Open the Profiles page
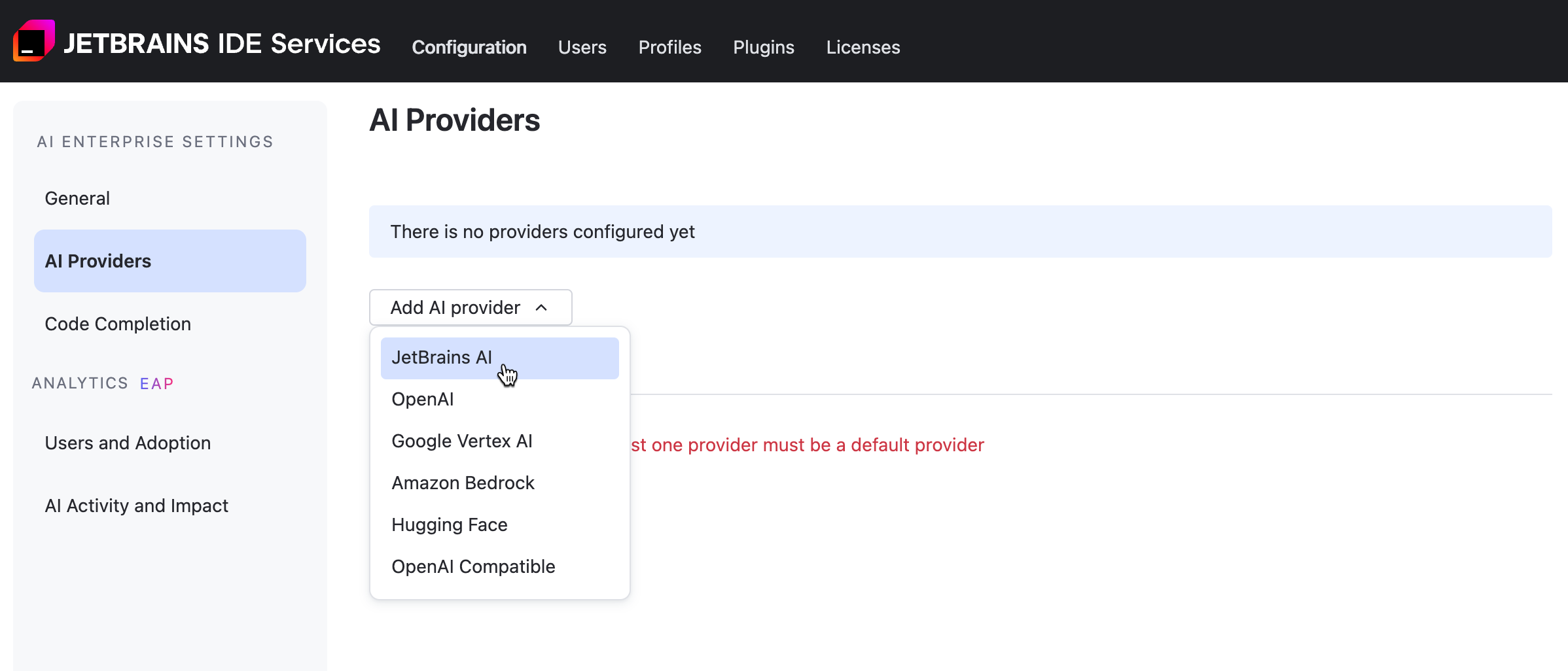This screenshot has height=671, width=1568. [669, 46]
